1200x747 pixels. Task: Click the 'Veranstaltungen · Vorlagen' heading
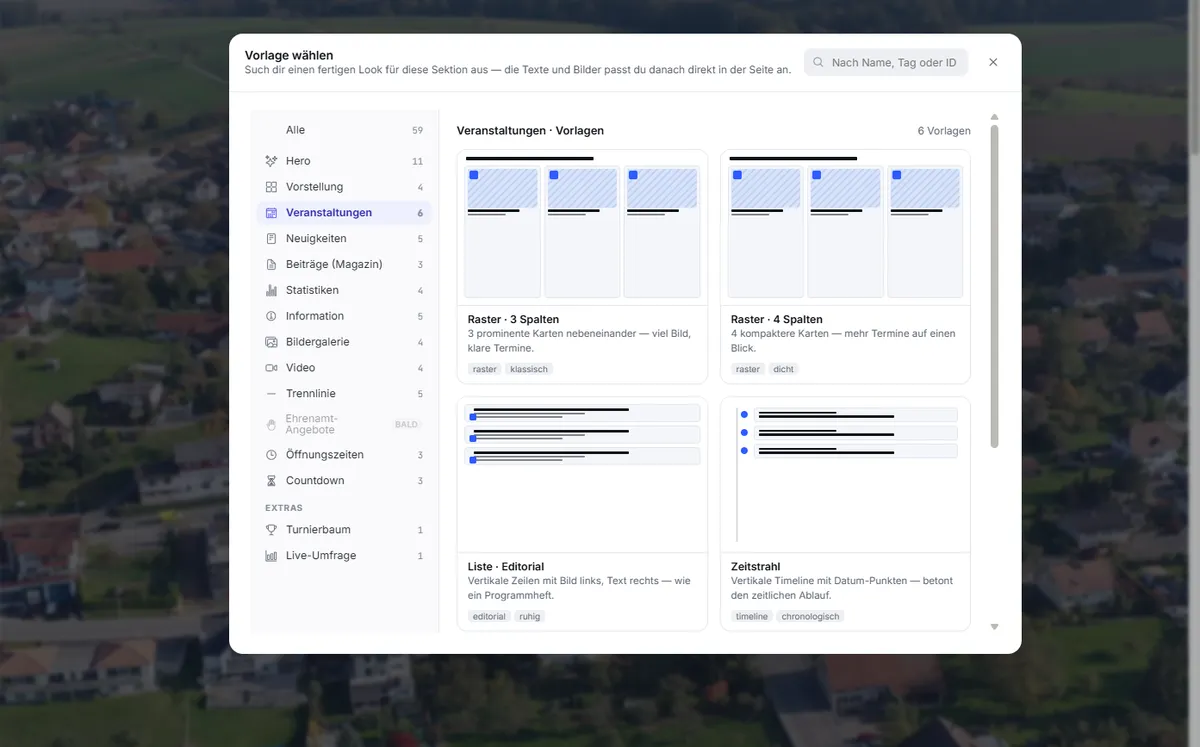tap(530, 131)
